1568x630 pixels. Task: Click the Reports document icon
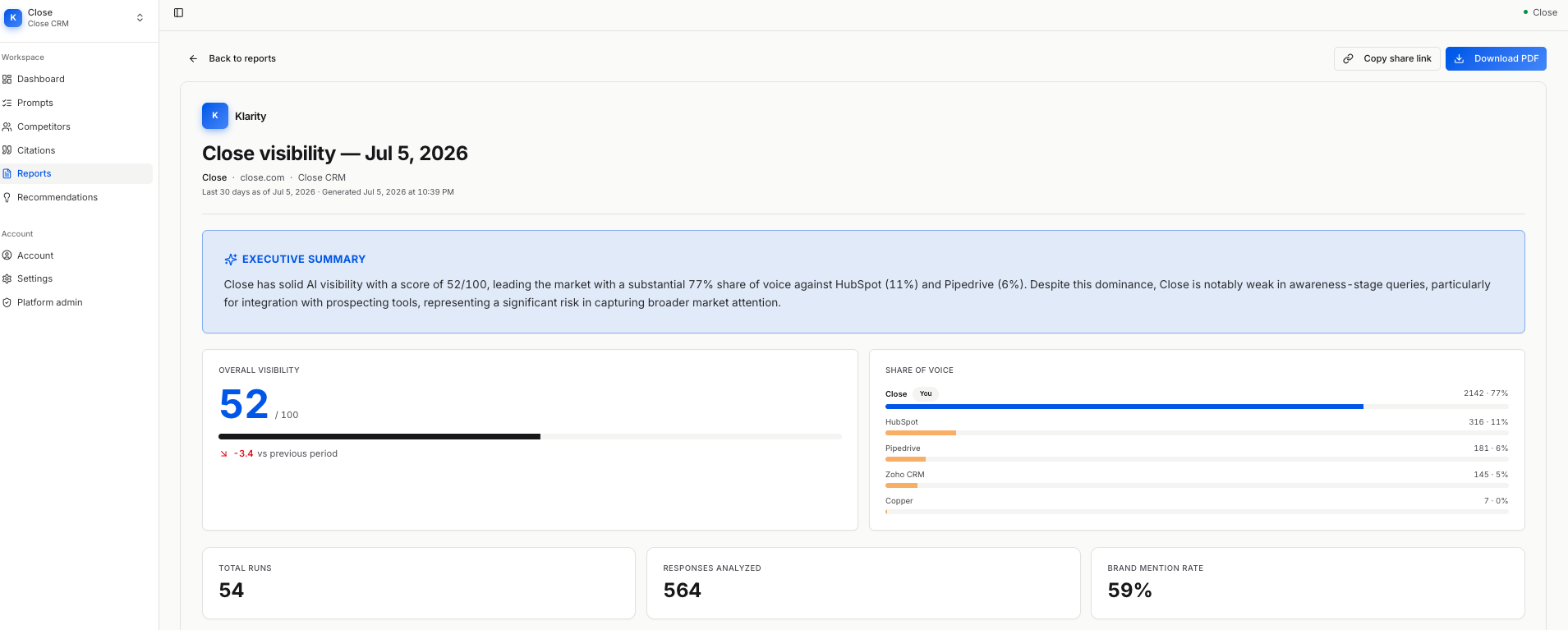tap(7, 173)
